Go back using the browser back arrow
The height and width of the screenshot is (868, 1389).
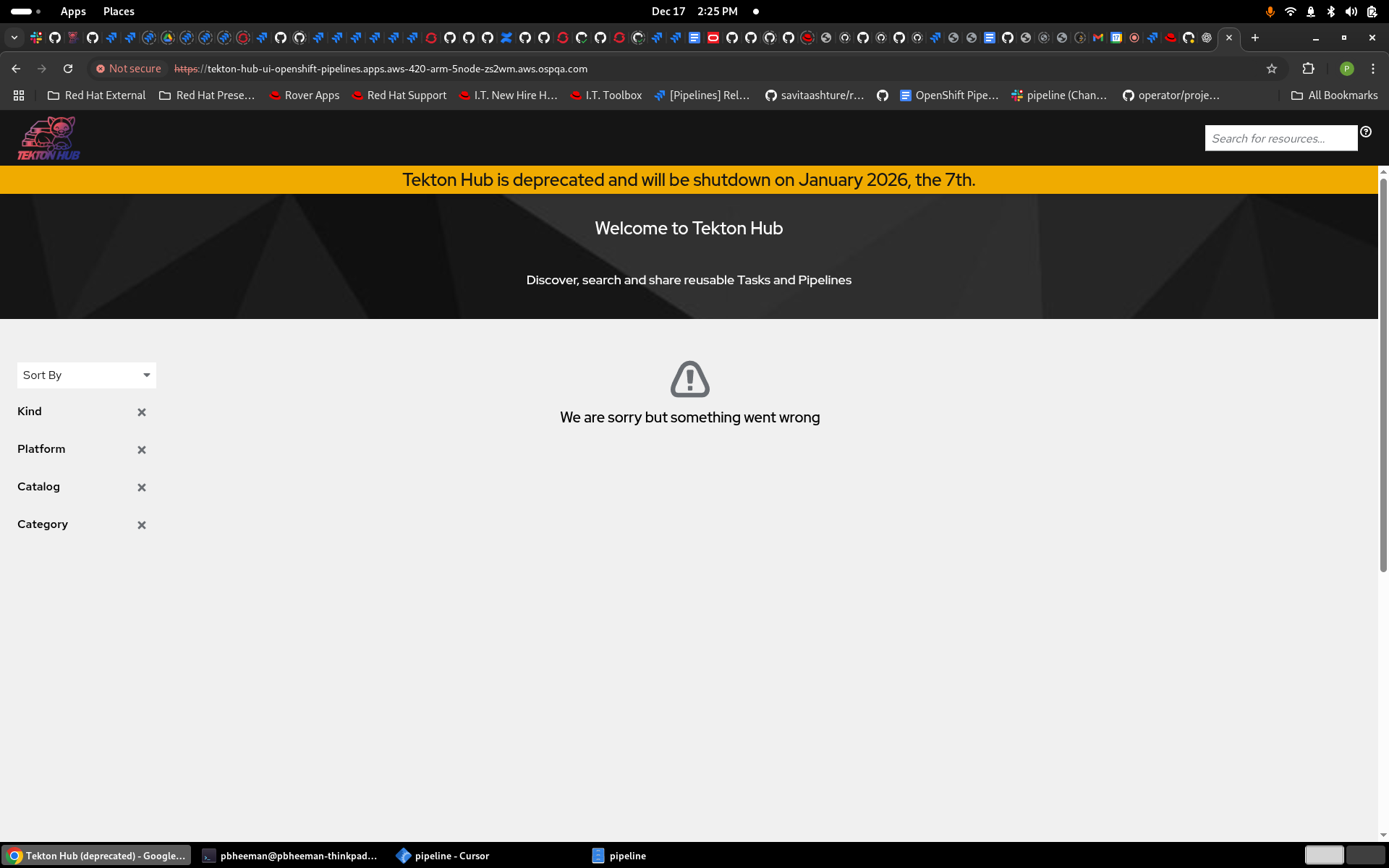pyautogui.click(x=16, y=69)
